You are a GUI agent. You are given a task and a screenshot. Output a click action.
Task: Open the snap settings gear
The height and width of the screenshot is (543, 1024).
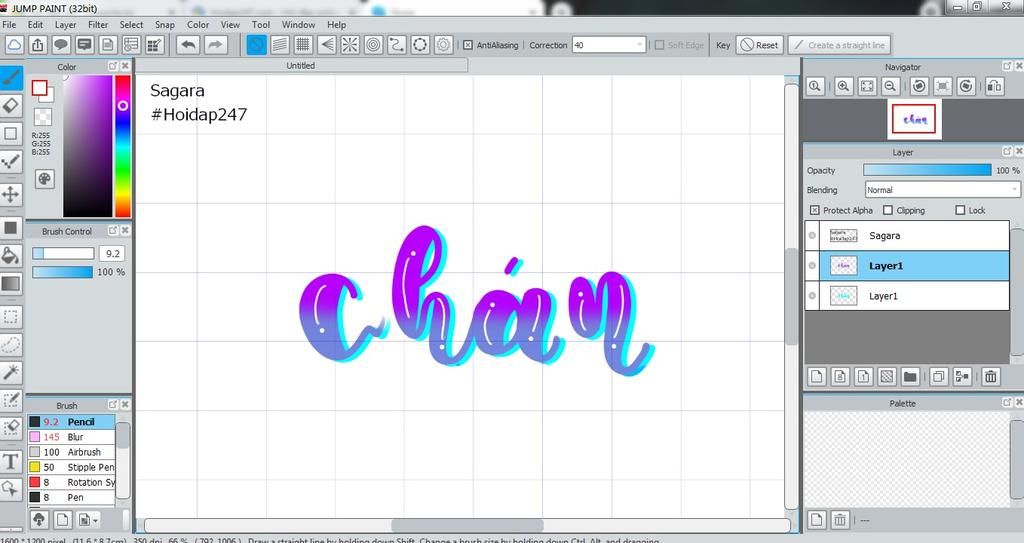coord(443,45)
